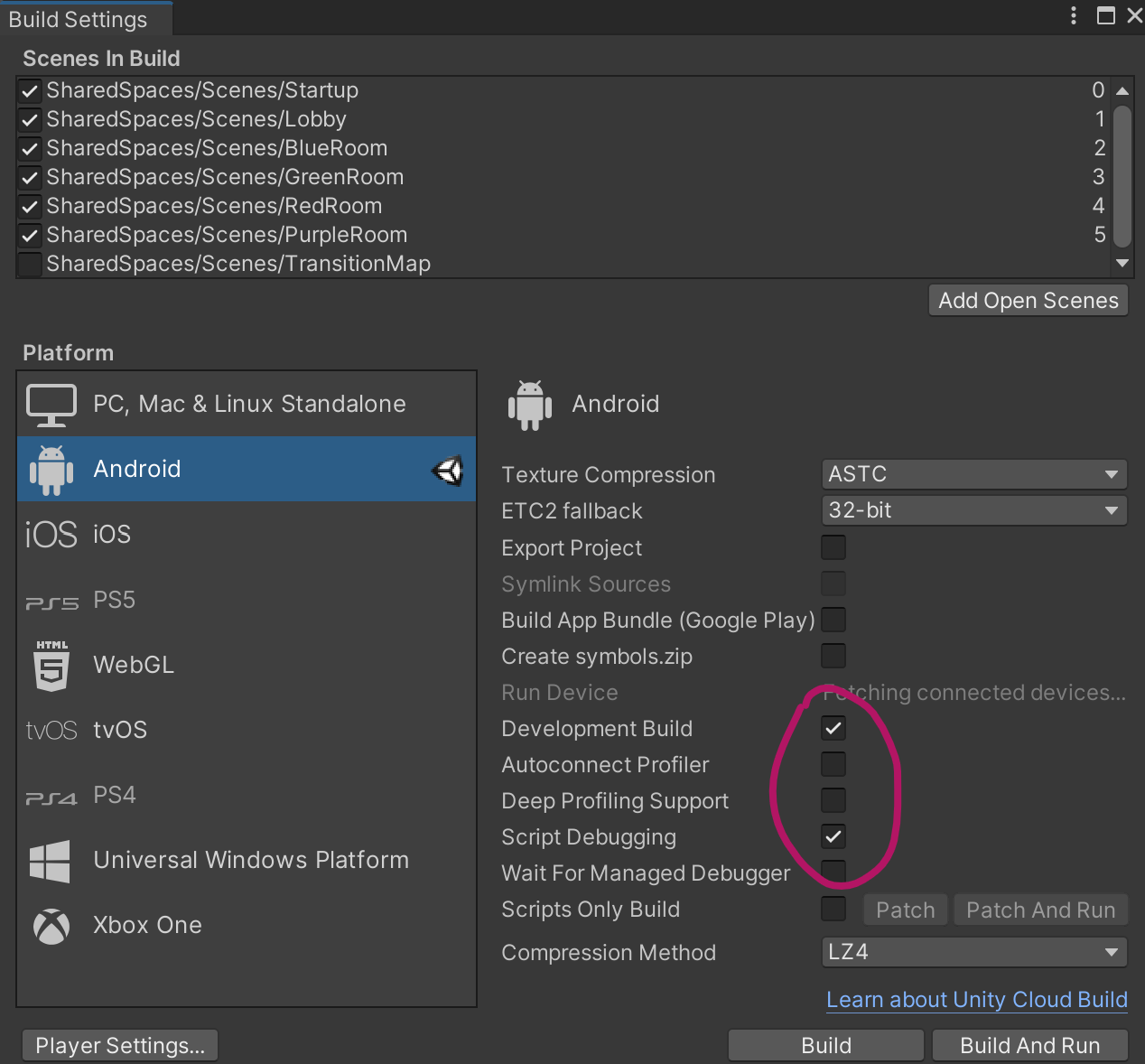Uncheck Script Debugging
The image size is (1145, 1064).
(833, 836)
